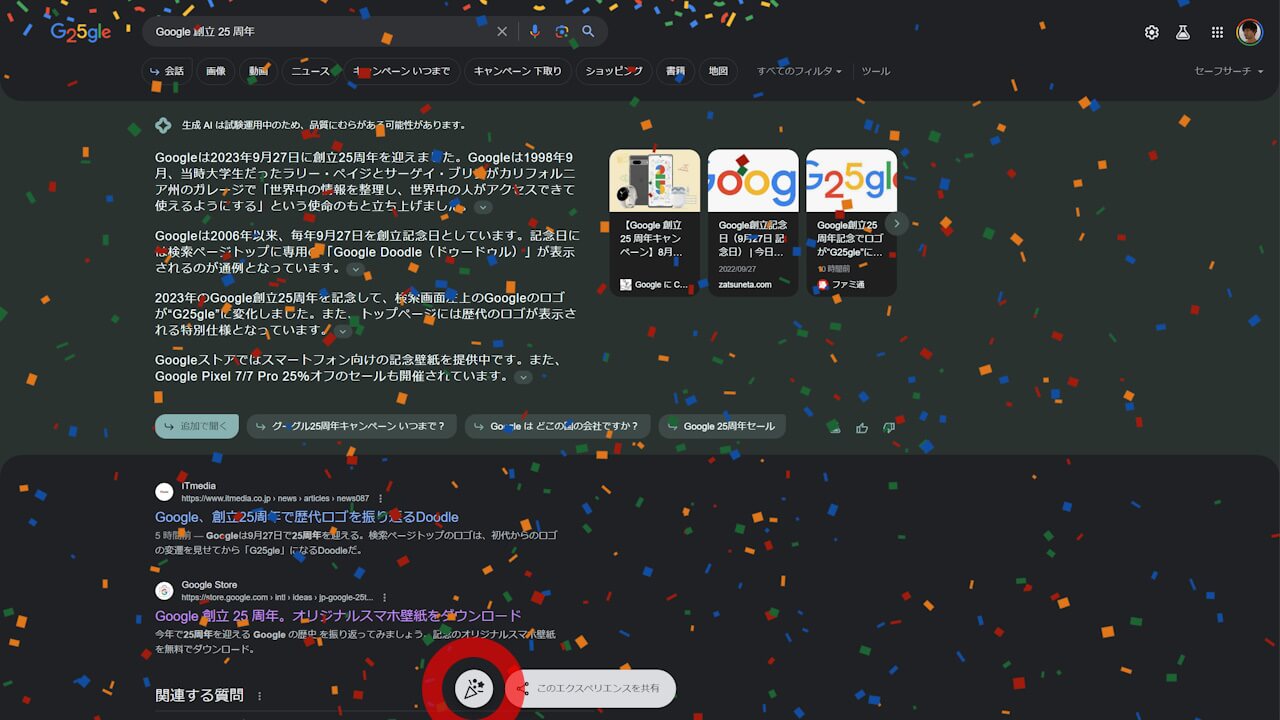
Task: Give positive feedback with thumbs up
Action: 861,427
